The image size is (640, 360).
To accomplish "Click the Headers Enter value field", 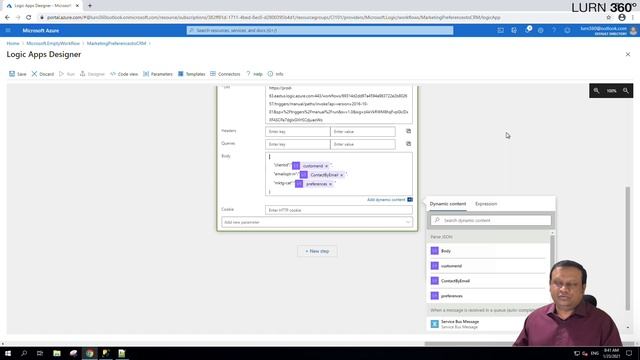I will coord(363,132).
